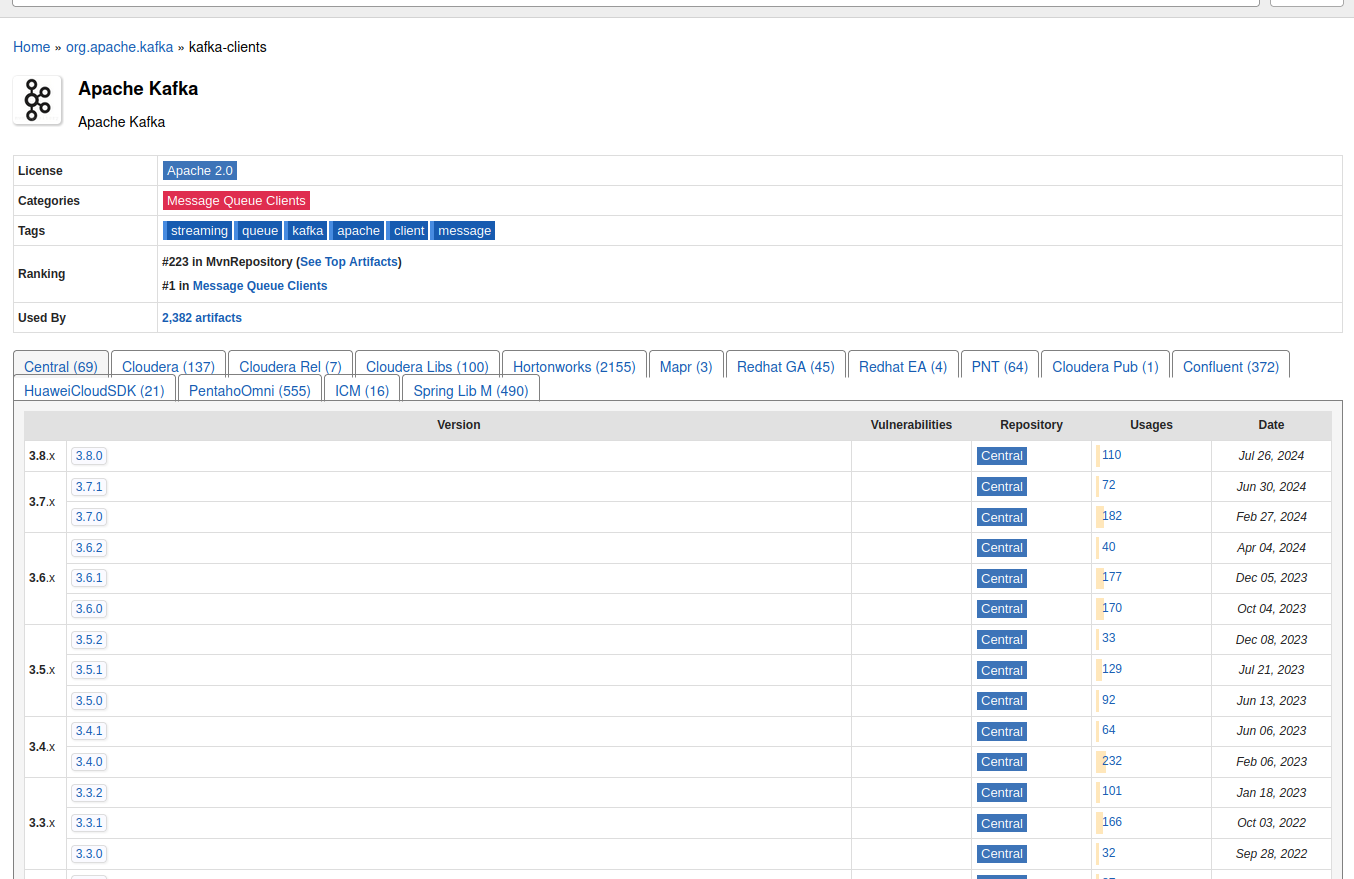Open version 3.5.0
Viewport: 1354px width, 879px height.
(x=89, y=701)
